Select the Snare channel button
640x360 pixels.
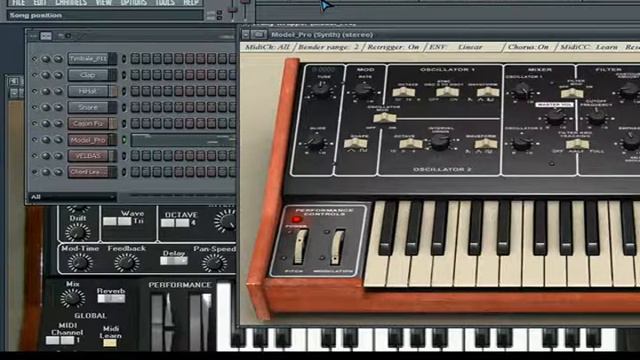pos(88,107)
